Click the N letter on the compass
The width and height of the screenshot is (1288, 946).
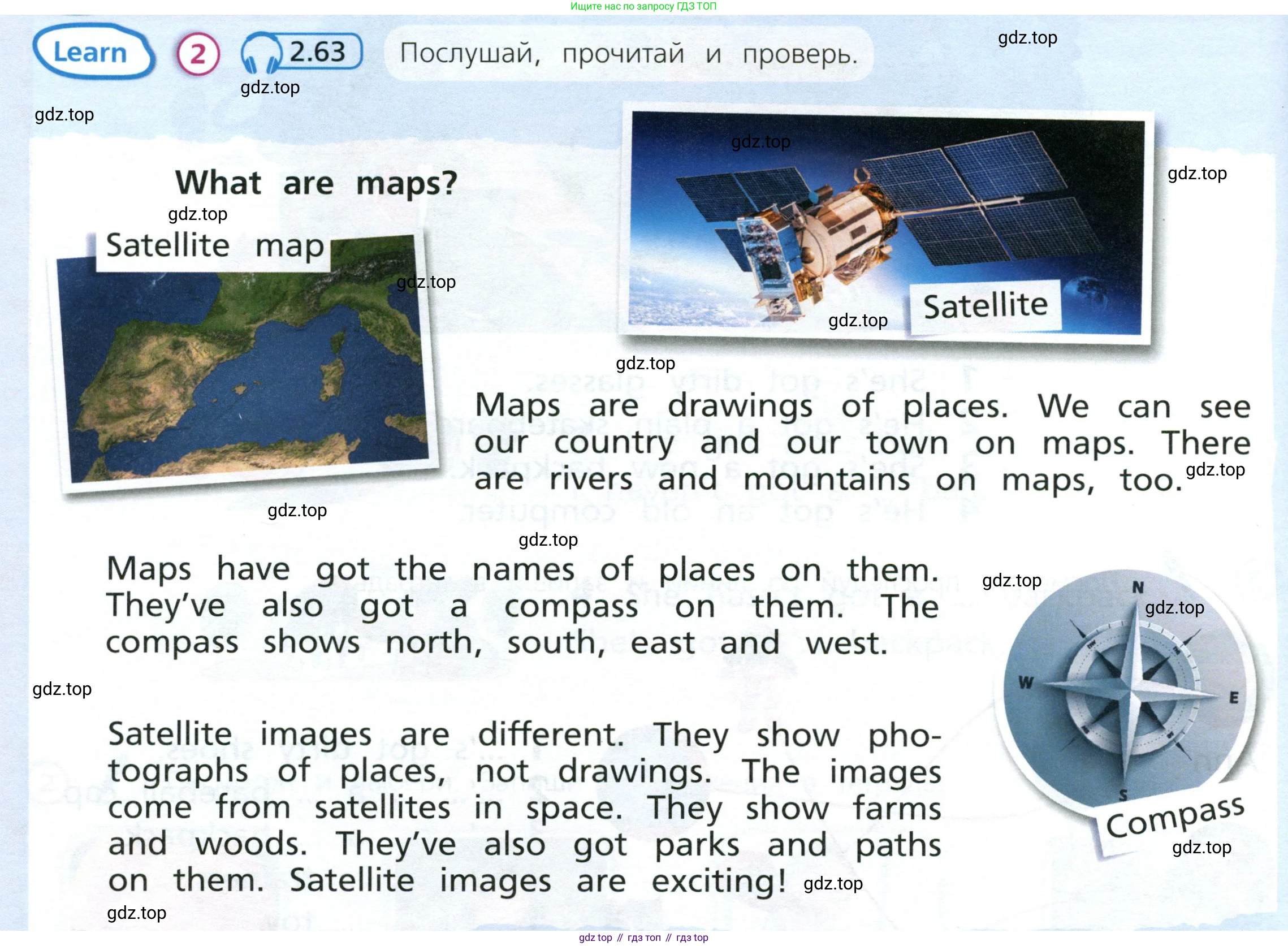(1138, 588)
